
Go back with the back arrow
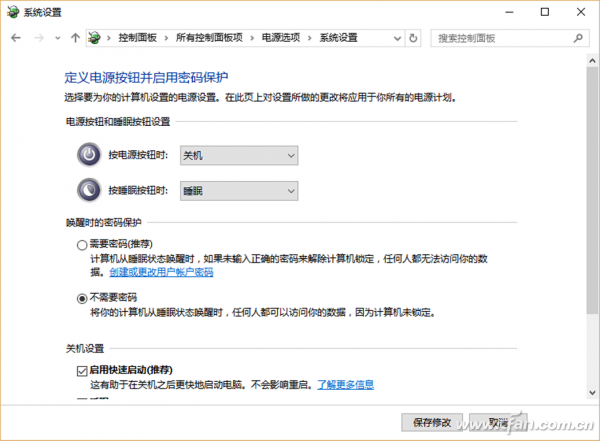click(16, 38)
